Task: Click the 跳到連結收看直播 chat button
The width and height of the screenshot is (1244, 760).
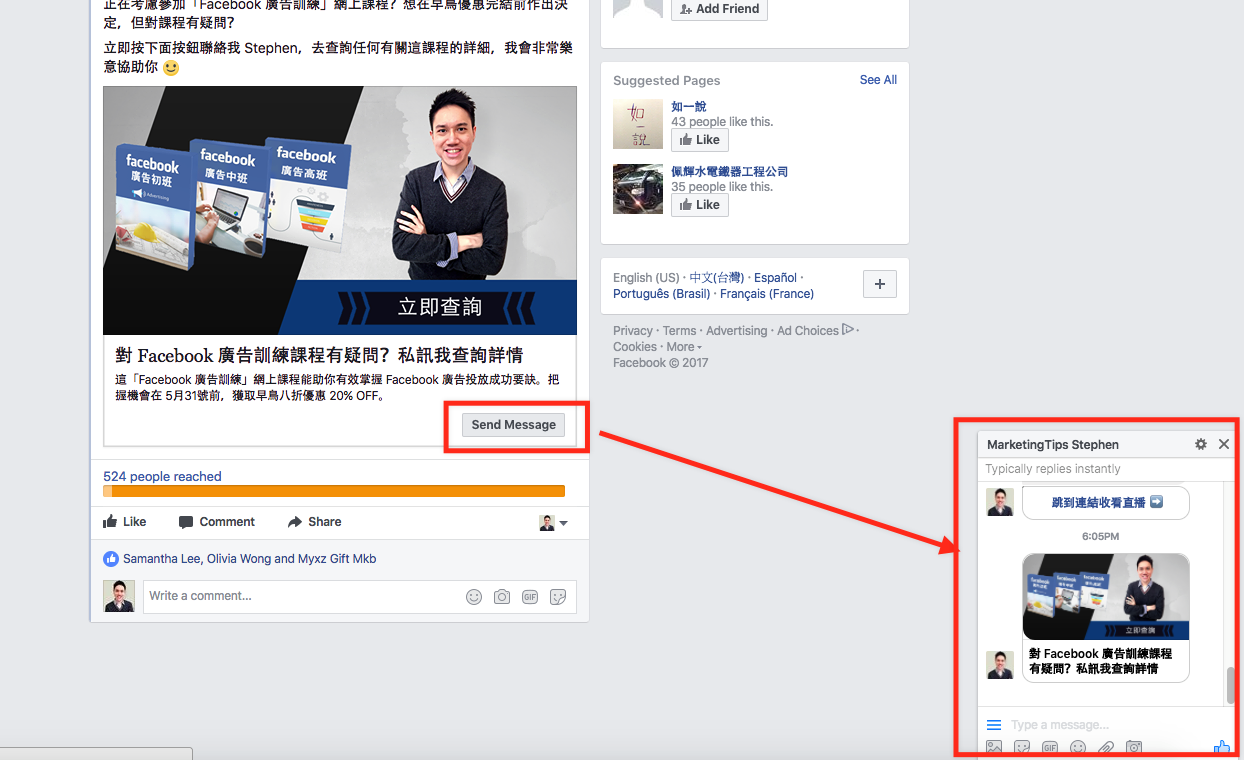Action: click(x=1106, y=503)
